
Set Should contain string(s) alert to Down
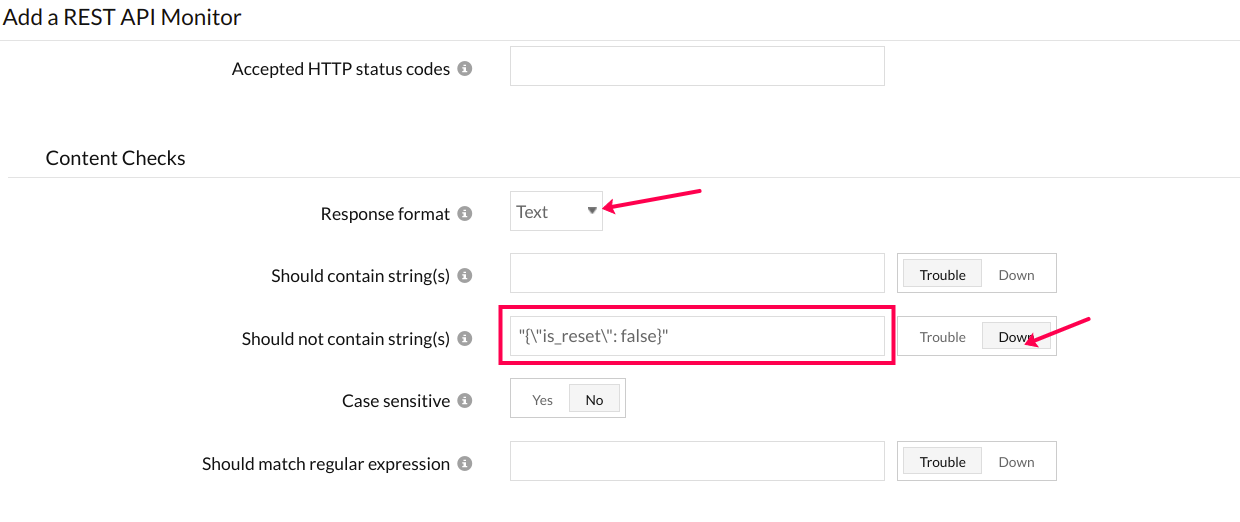(1016, 275)
